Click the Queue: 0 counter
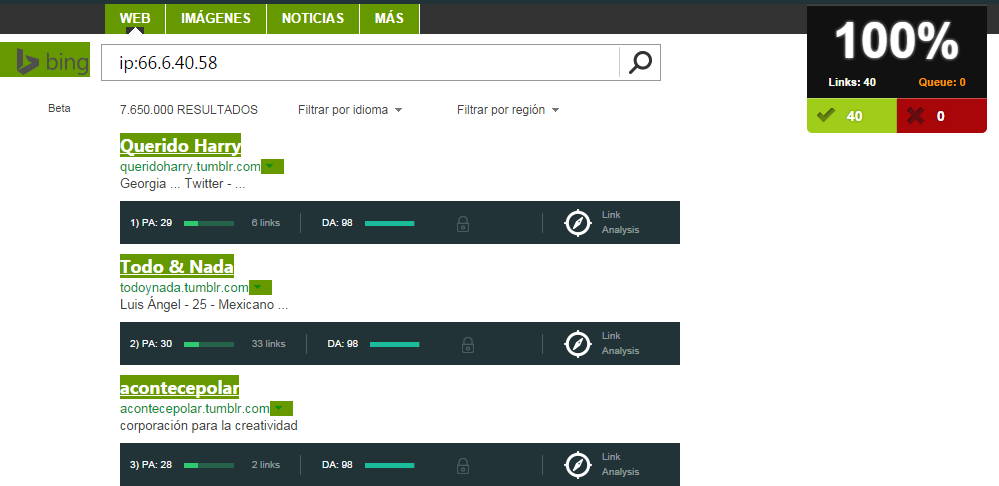Viewport: 999px width, 486px height. pyautogui.click(x=942, y=82)
